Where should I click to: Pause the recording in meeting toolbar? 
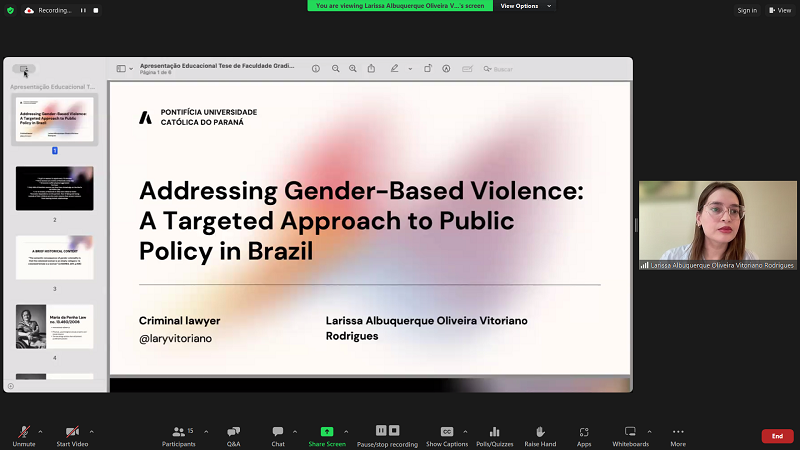381,431
